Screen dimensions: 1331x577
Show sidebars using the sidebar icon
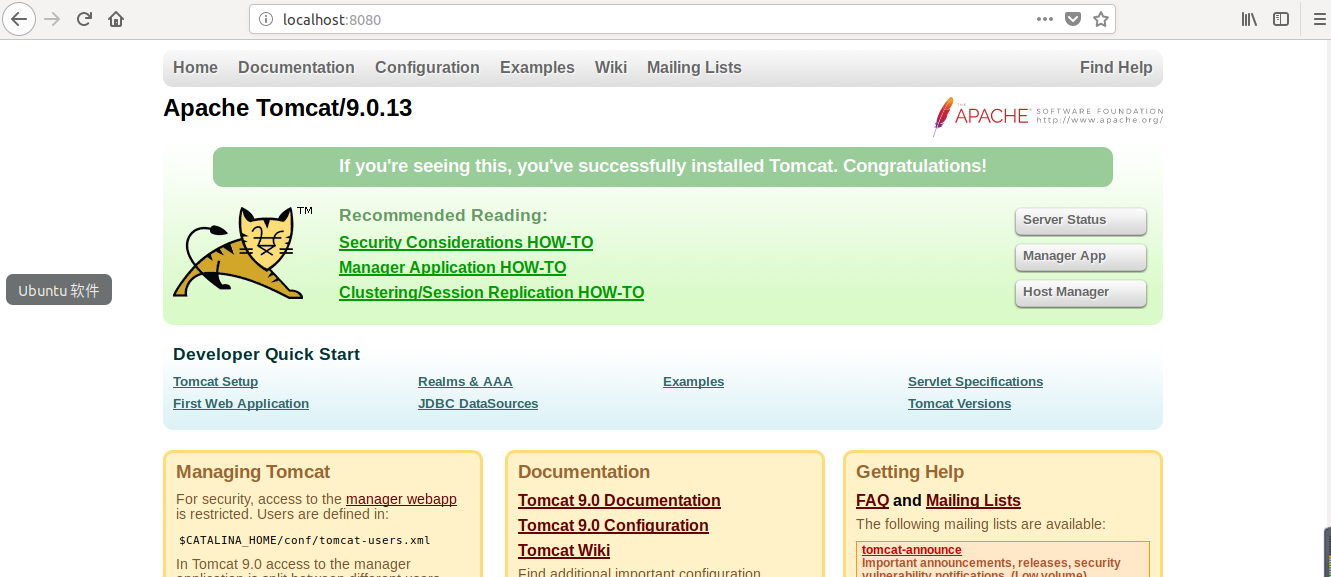click(x=1281, y=19)
